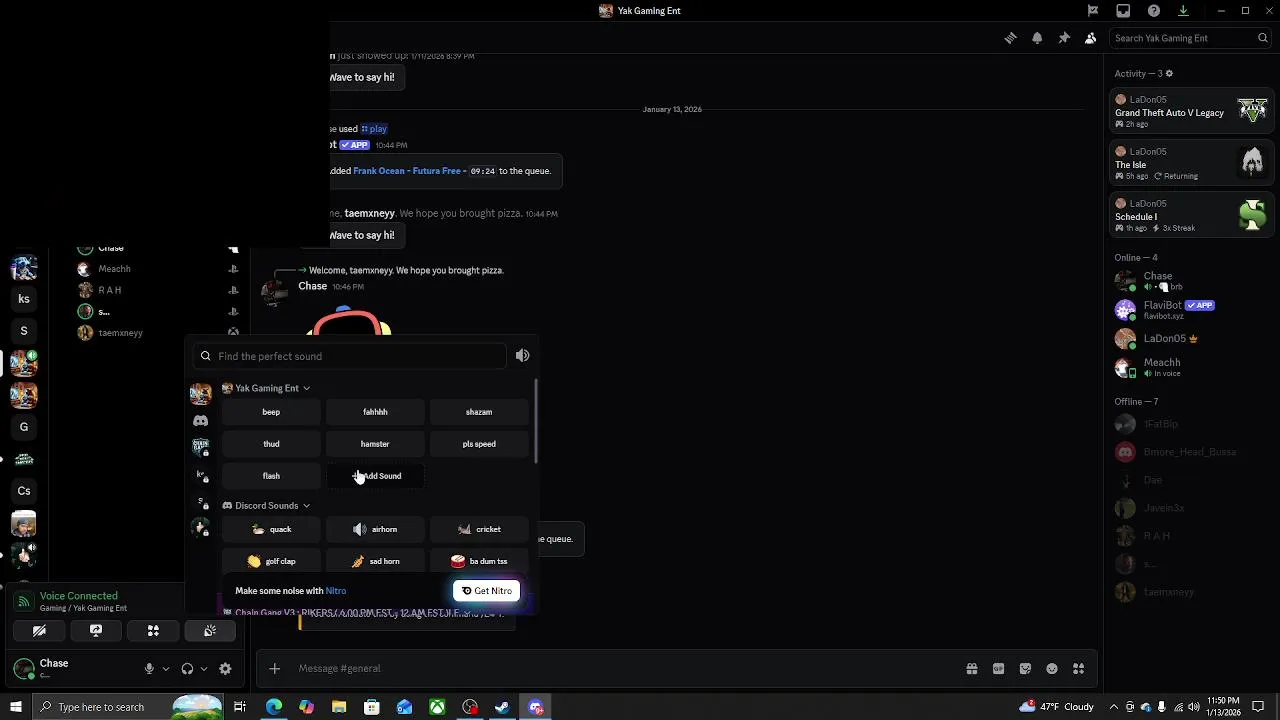Viewport: 1280px width, 720px height.
Task: Open the Discord inbox
Action: [x=1123, y=11]
